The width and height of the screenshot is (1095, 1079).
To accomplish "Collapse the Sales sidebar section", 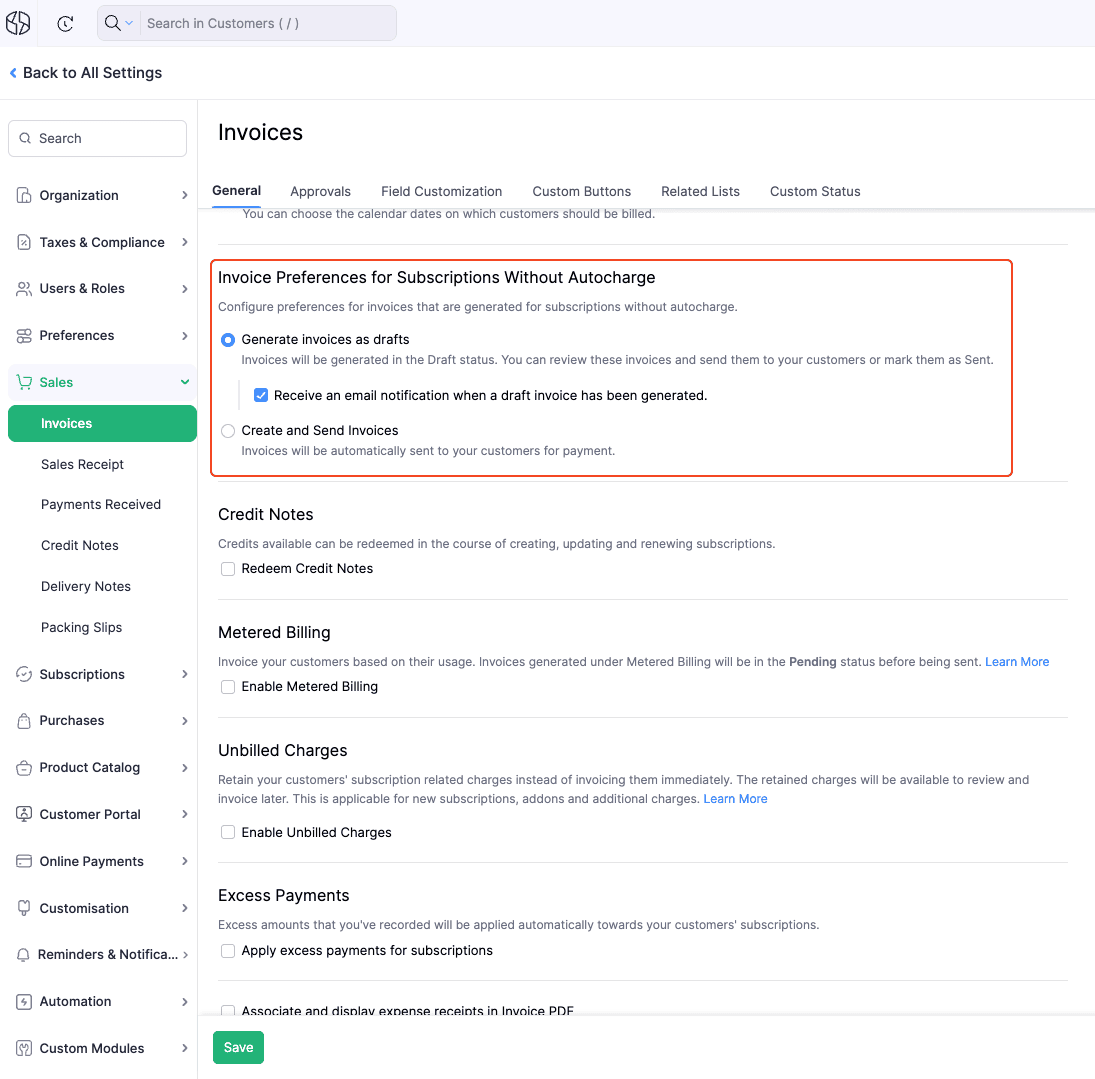I will [x=184, y=382].
